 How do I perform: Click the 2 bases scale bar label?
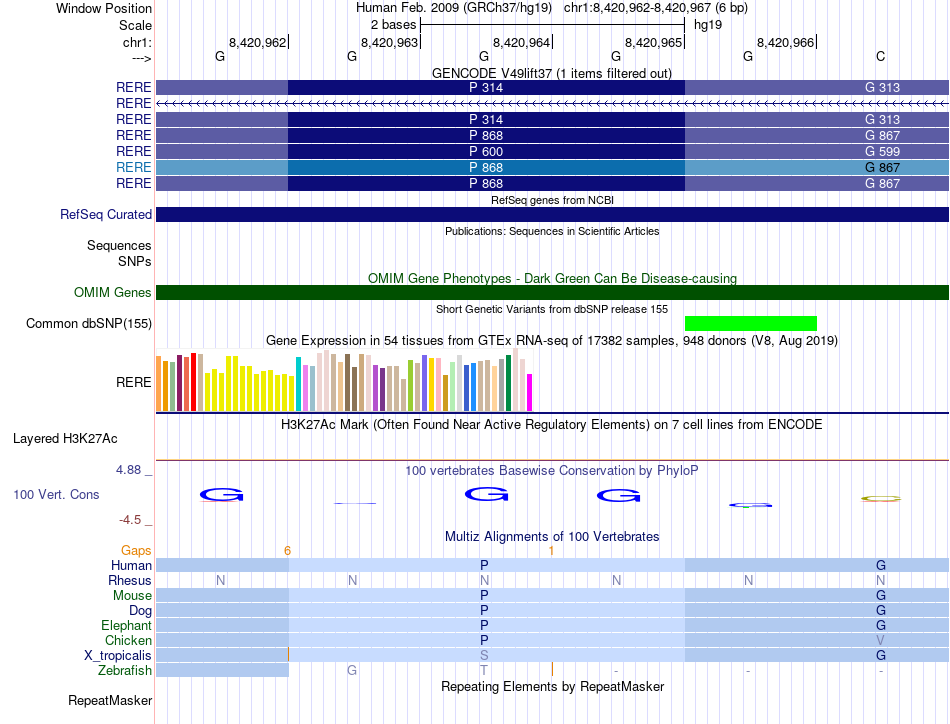(394, 25)
